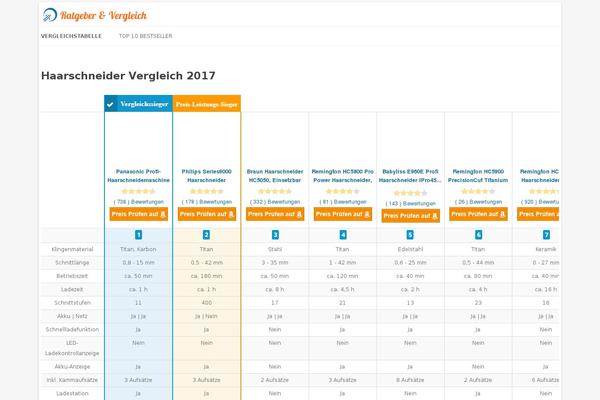Click the Panasonic product image area
Image resolution: width=600 pixels, height=400 pixels.
(139, 140)
